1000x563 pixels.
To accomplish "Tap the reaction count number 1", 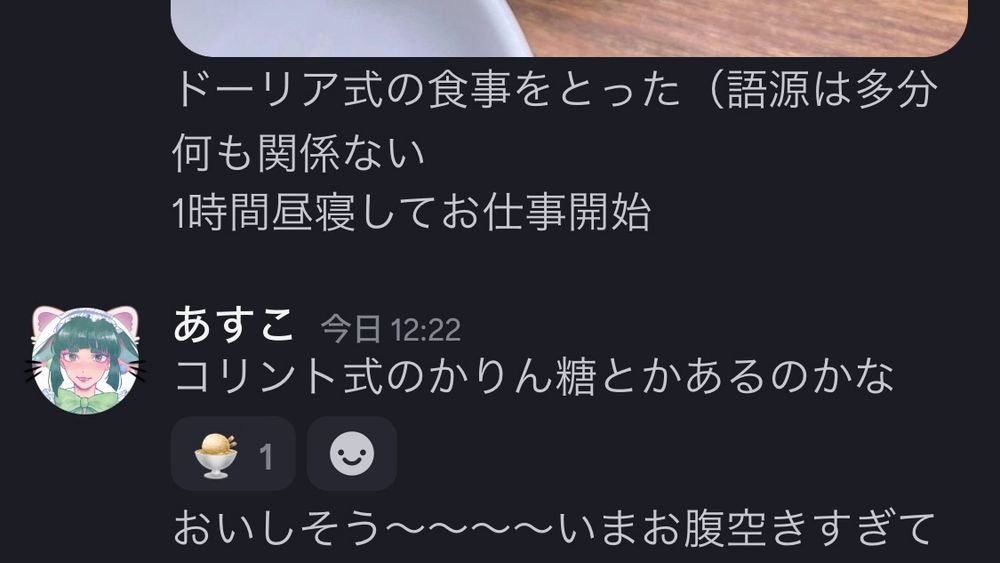I will (x=266, y=457).
